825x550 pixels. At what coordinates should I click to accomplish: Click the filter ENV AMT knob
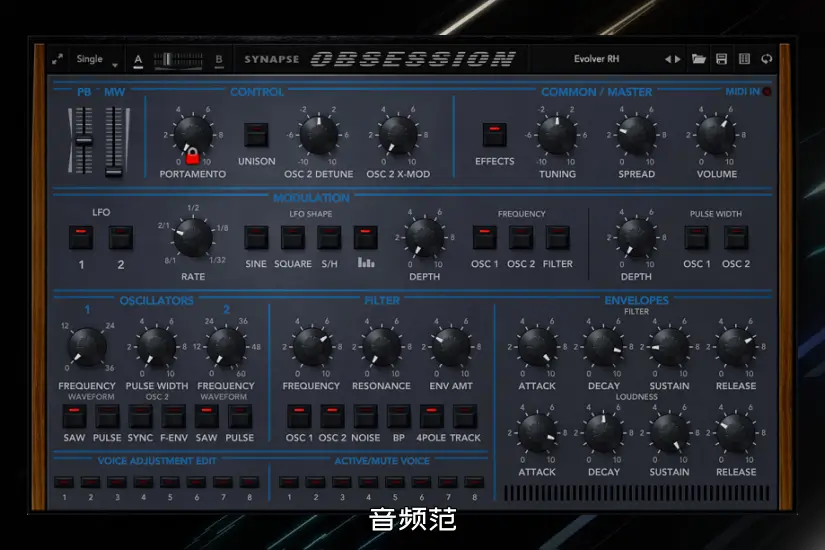click(451, 347)
